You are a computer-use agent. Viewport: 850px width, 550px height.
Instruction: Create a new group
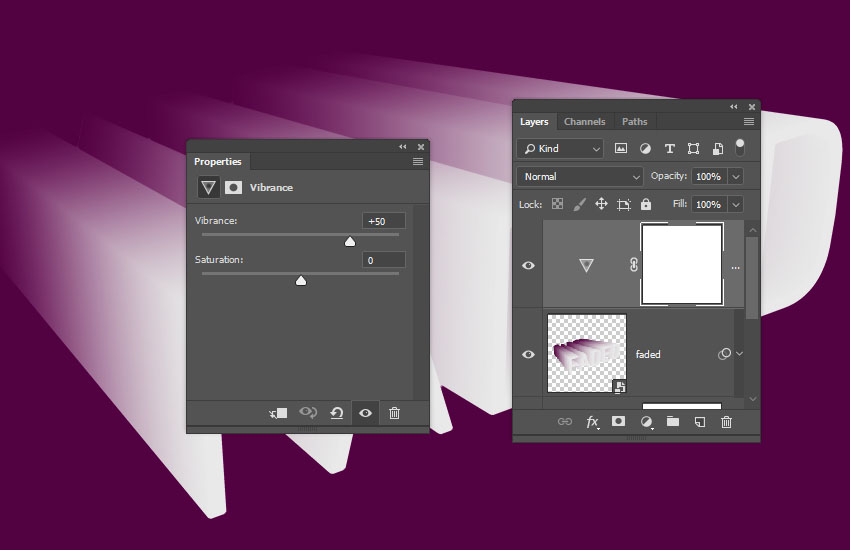click(673, 421)
